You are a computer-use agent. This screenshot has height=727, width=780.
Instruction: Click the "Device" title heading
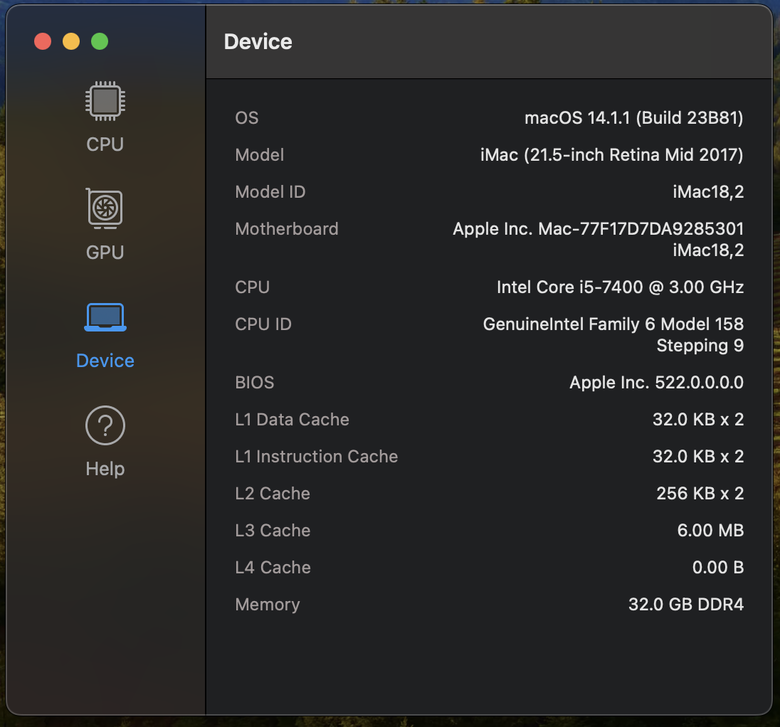click(258, 42)
